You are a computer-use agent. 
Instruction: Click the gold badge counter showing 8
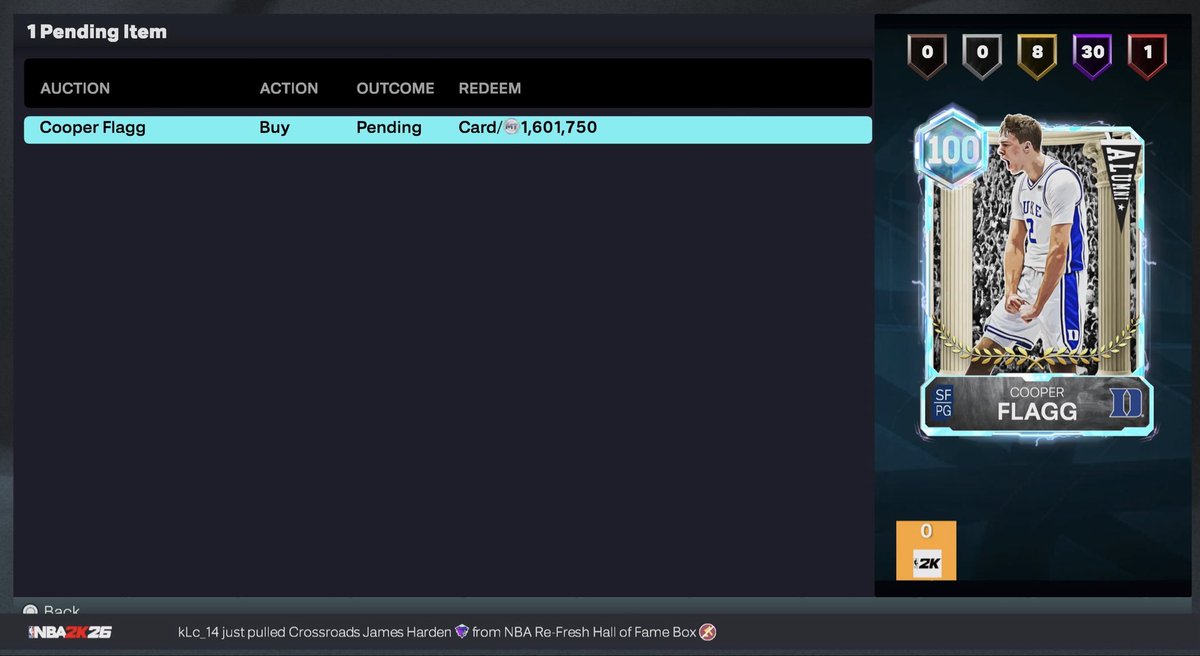tap(1037, 58)
